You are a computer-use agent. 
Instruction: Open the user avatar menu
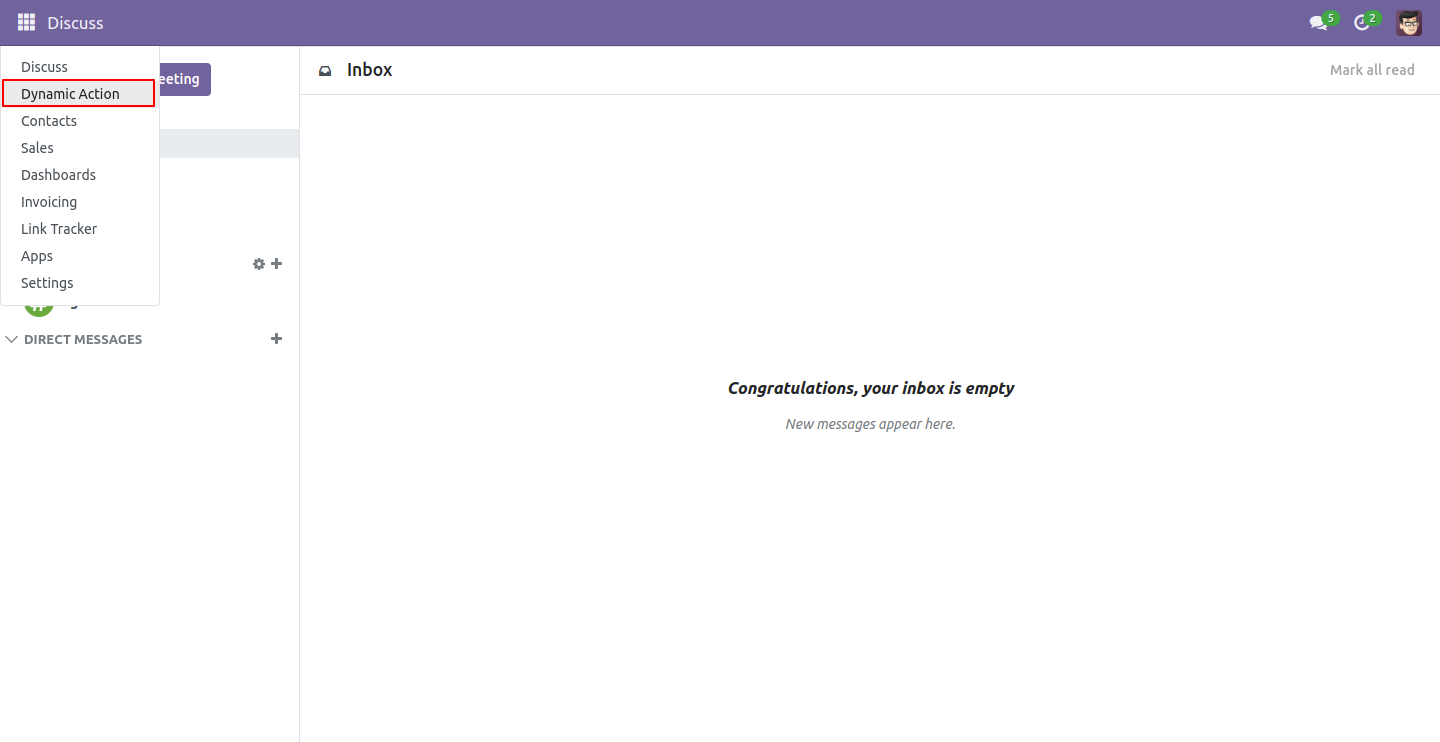[1409, 23]
